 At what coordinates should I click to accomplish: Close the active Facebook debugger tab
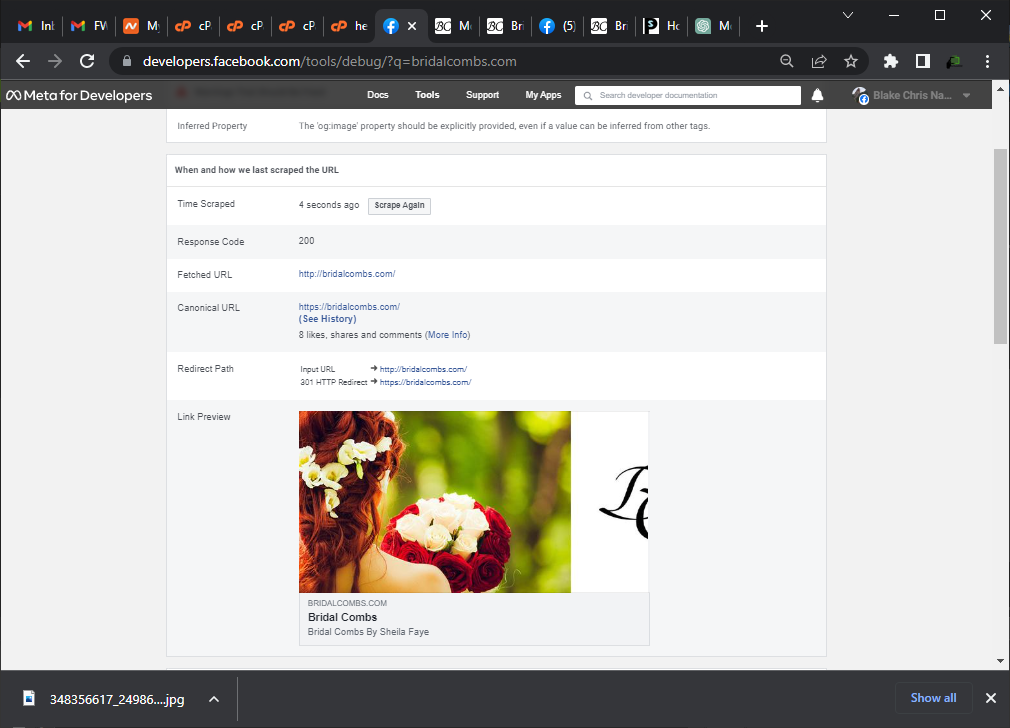(412, 26)
